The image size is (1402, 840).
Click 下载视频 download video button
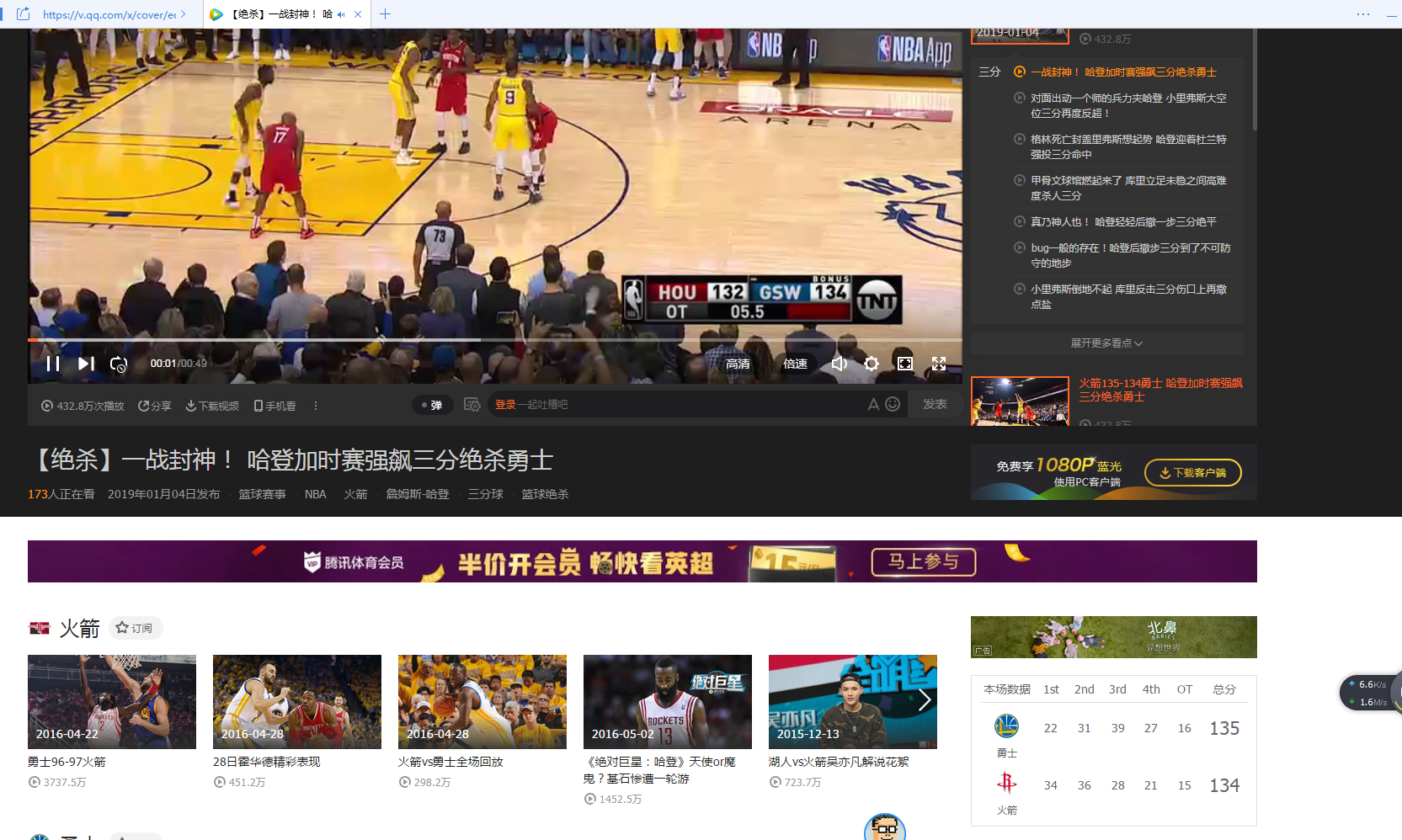click(212, 406)
